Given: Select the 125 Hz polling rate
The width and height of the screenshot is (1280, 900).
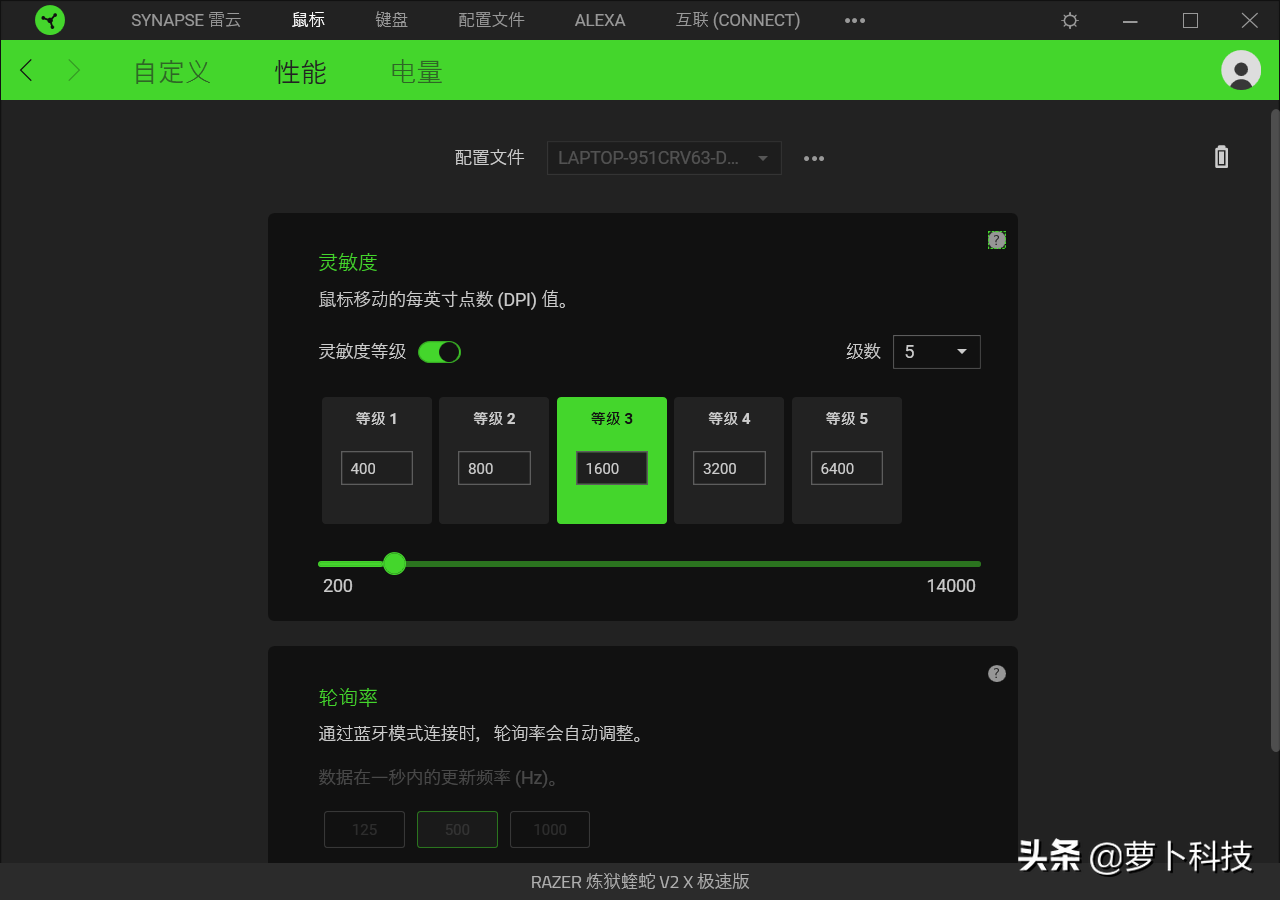Looking at the screenshot, I should coord(364,829).
